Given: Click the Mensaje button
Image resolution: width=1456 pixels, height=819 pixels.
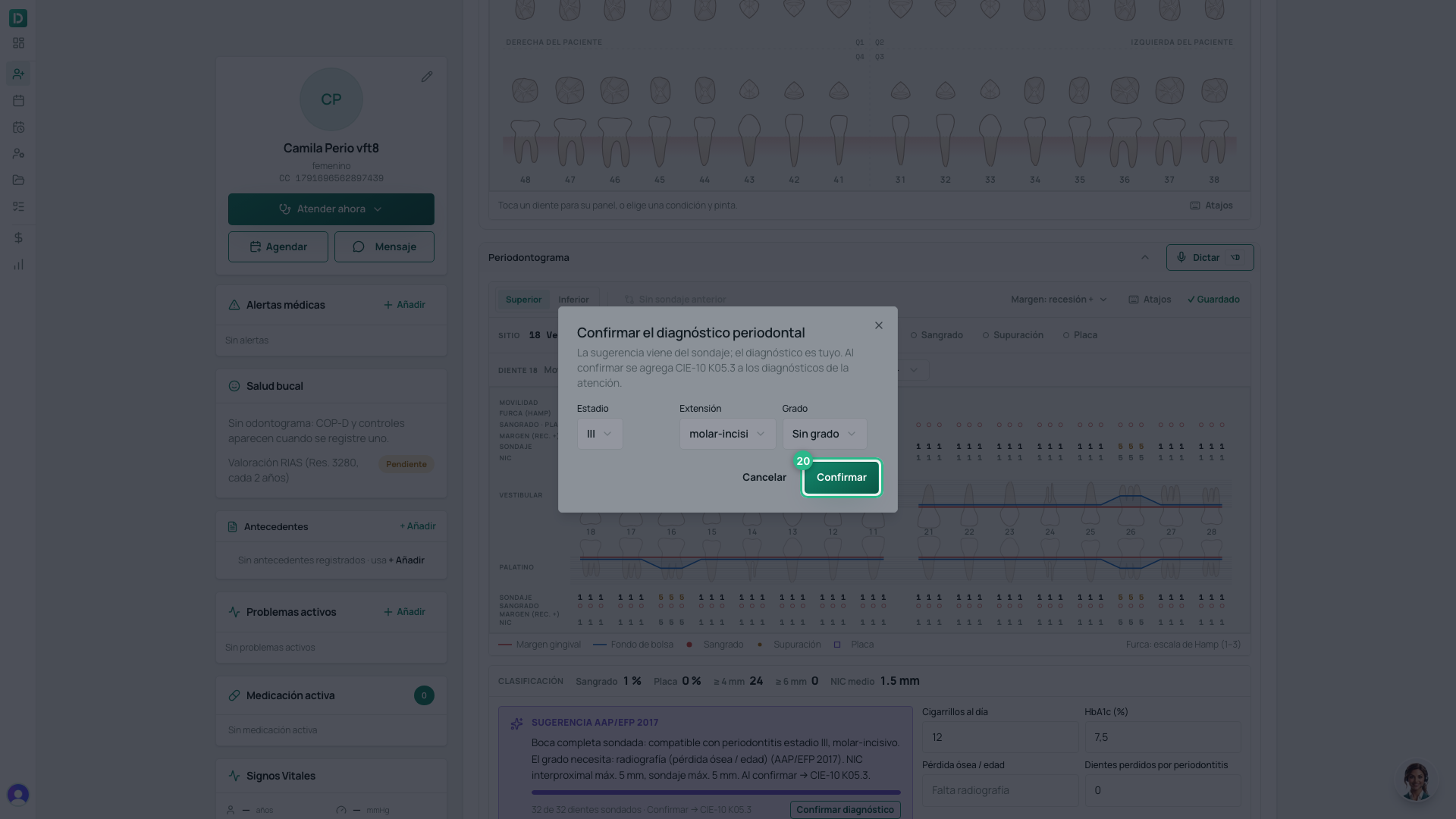Looking at the screenshot, I should pyautogui.click(x=384, y=247).
